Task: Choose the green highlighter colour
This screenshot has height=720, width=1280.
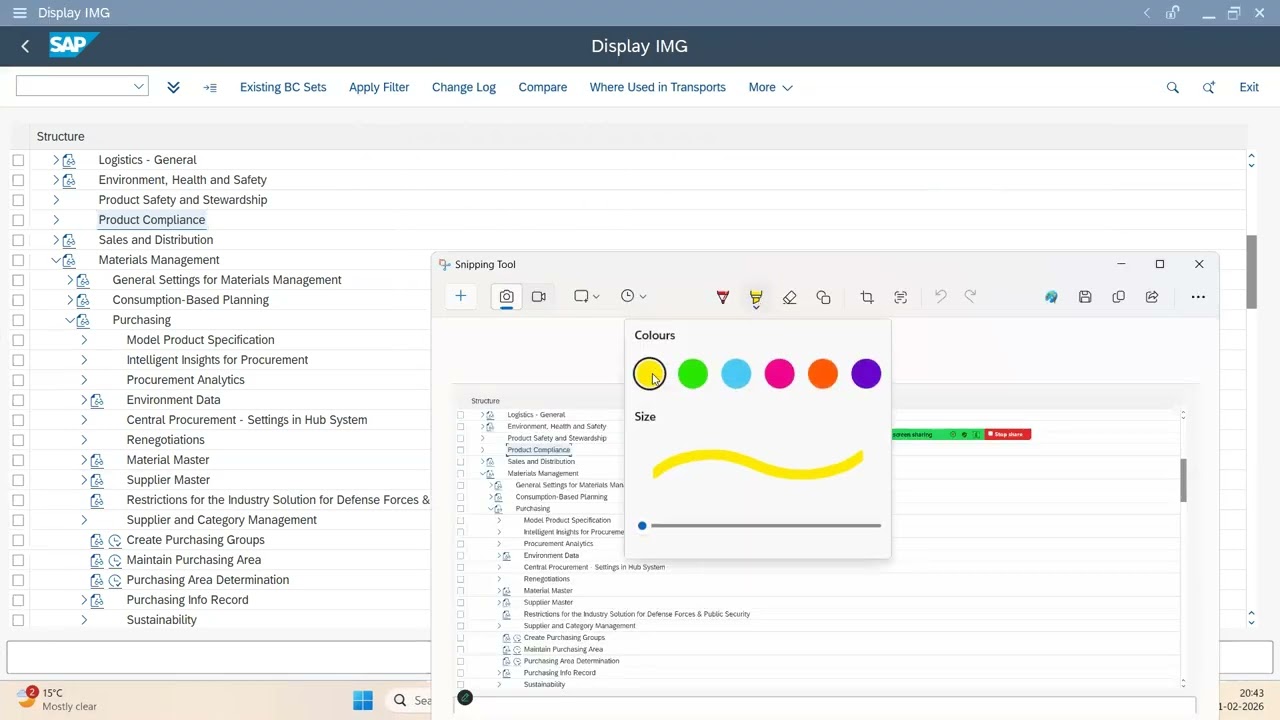Action: click(693, 374)
